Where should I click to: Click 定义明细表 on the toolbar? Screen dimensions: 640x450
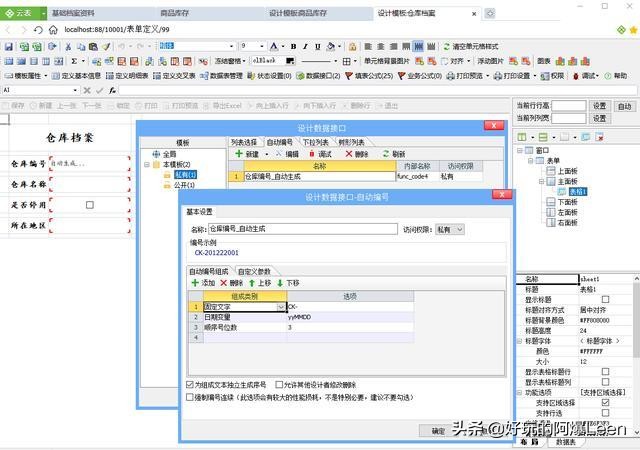(x=127, y=76)
